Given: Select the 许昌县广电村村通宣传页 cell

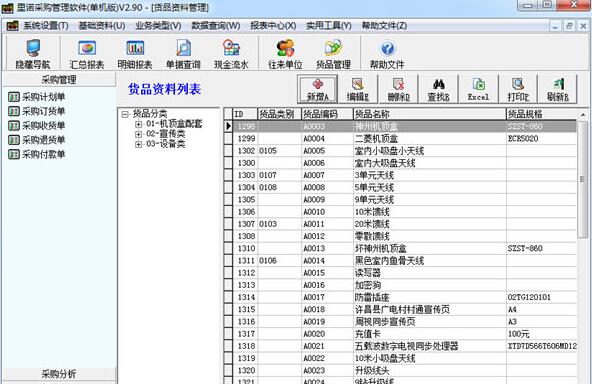Looking at the screenshot, I should pos(430,309).
